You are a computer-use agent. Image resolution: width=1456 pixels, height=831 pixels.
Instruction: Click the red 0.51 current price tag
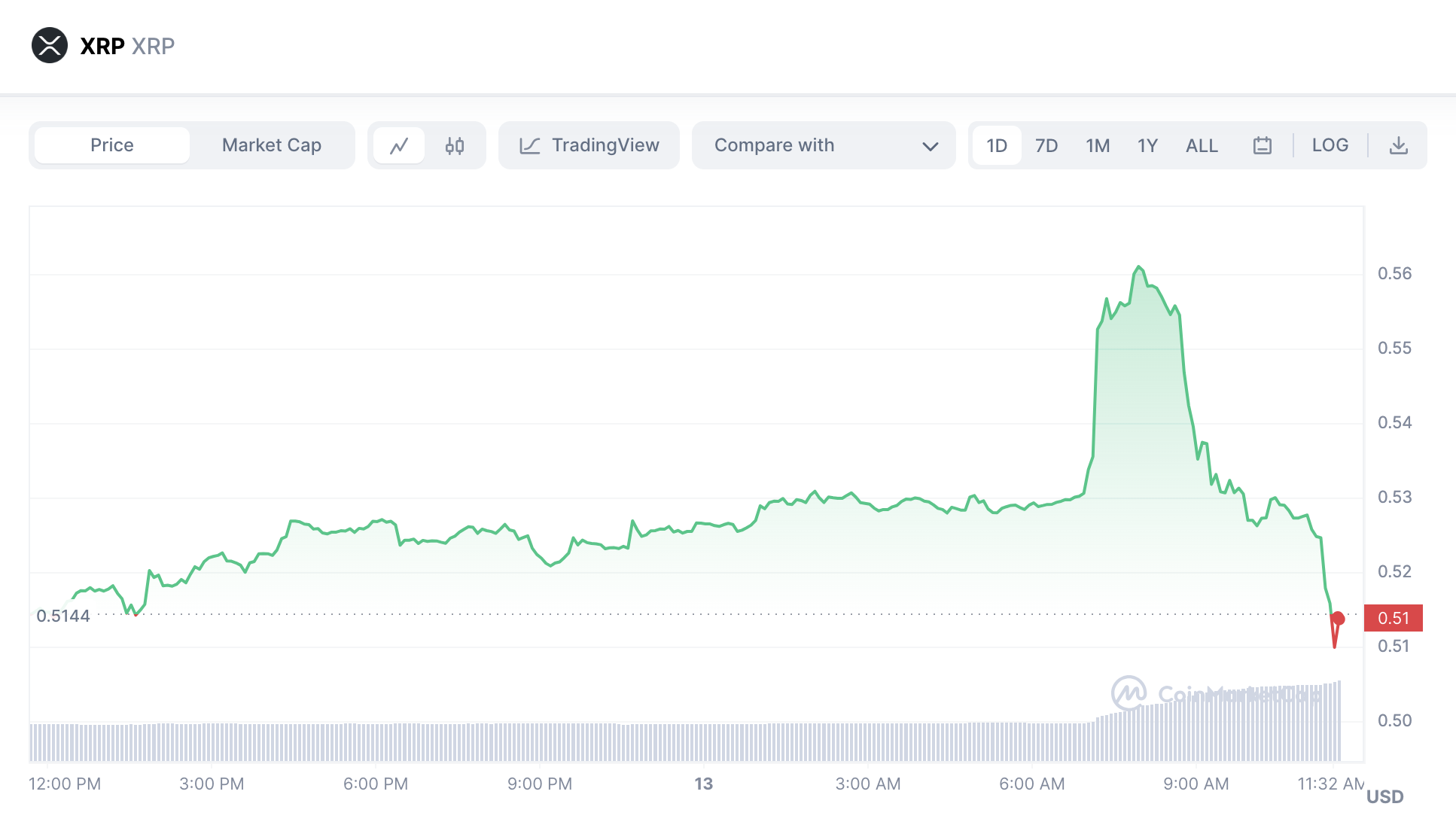click(x=1394, y=618)
